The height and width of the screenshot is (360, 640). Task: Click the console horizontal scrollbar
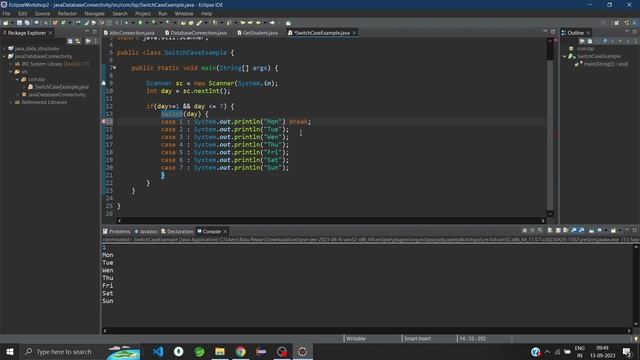367,331
